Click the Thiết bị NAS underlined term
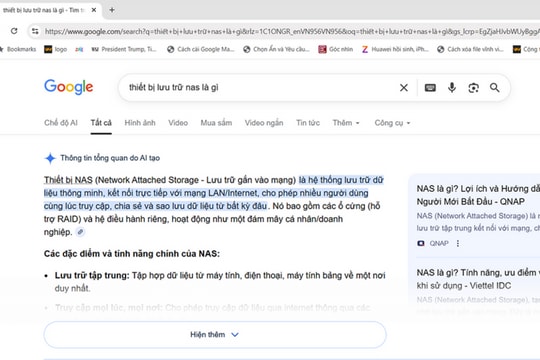This screenshot has height=360, width=540. click(x=68, y=180)
